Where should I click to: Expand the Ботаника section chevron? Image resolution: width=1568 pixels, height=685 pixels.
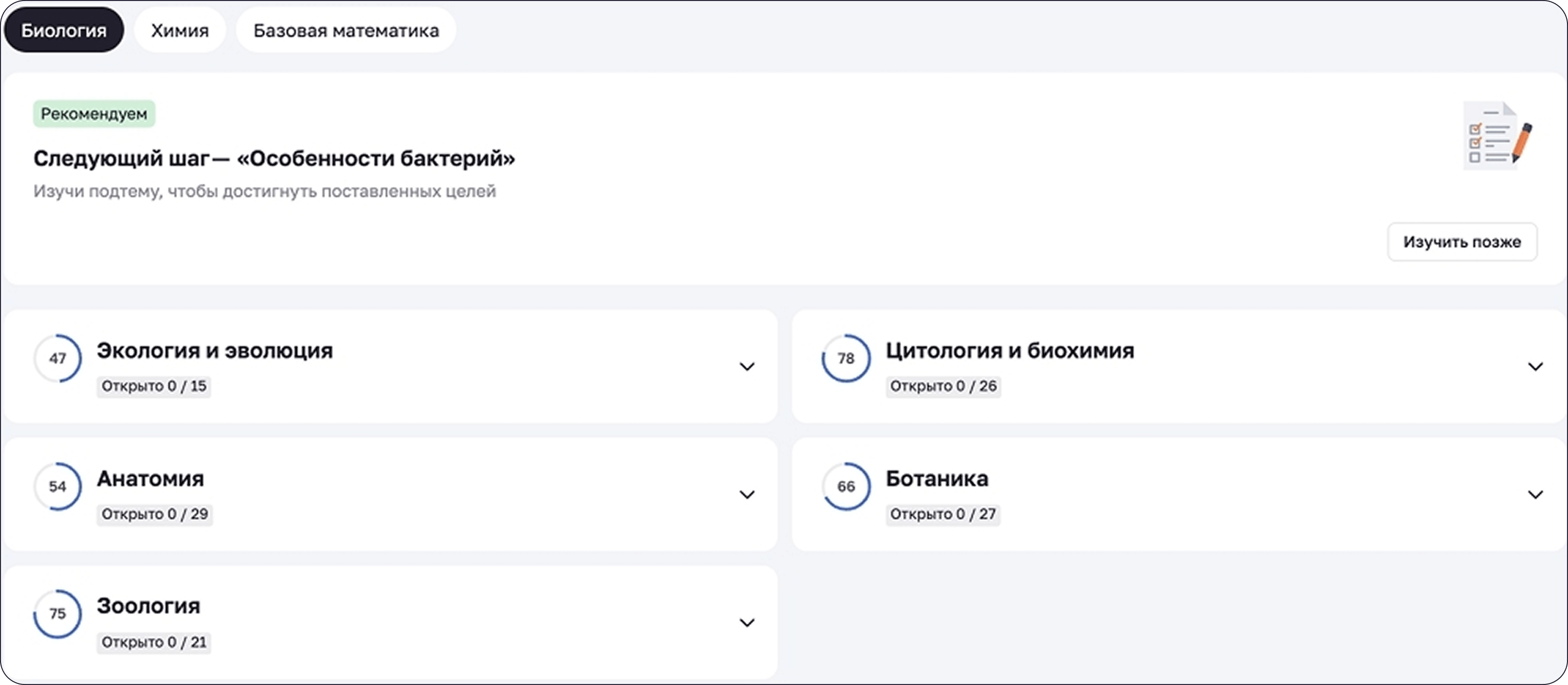coord(1535,494)
